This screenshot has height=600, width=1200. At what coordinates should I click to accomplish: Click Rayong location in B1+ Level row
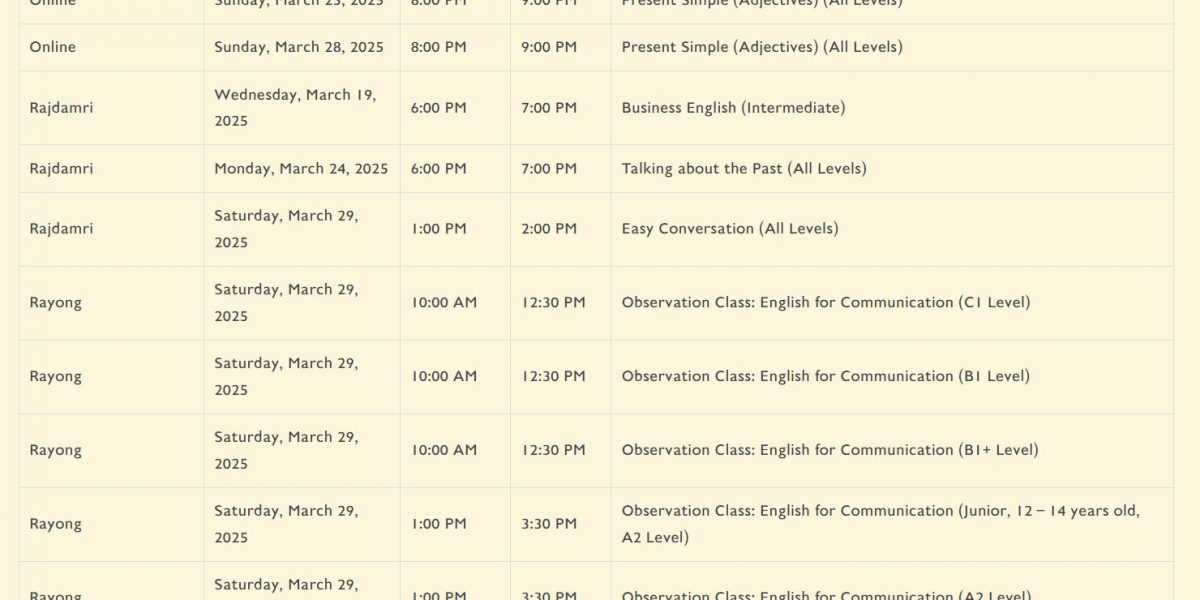point(56,451)
